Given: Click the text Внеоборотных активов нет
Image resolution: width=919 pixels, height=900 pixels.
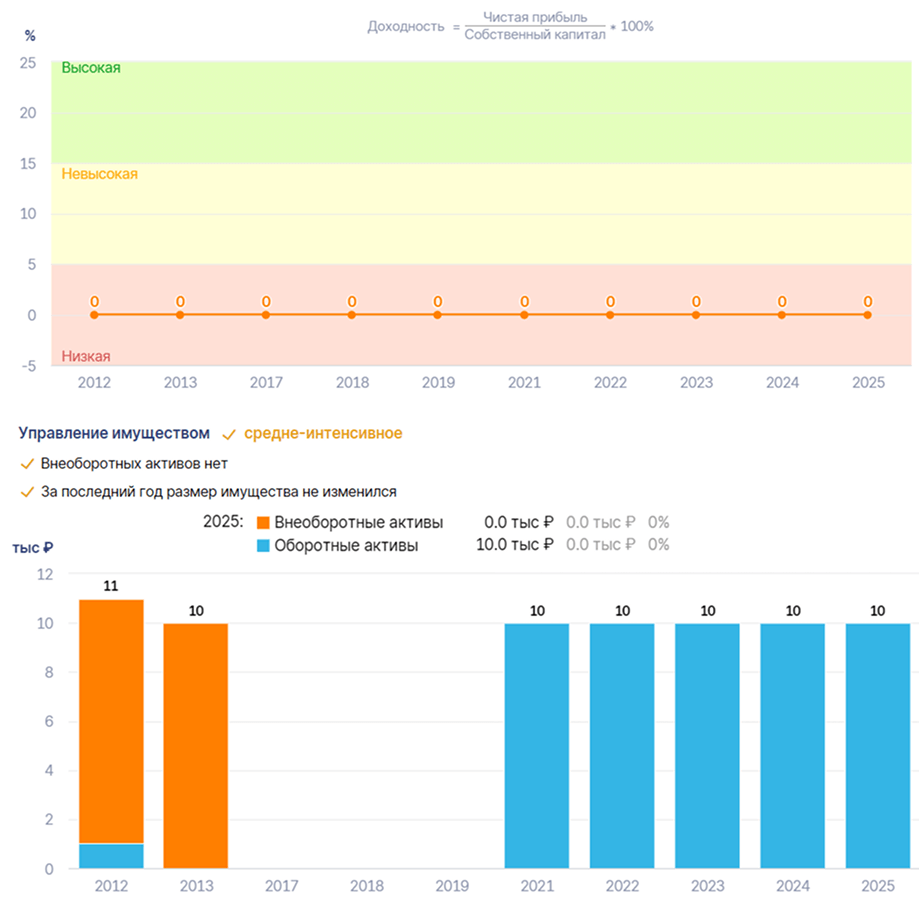Looking at the screenshot, I should (x=134, y=464).
